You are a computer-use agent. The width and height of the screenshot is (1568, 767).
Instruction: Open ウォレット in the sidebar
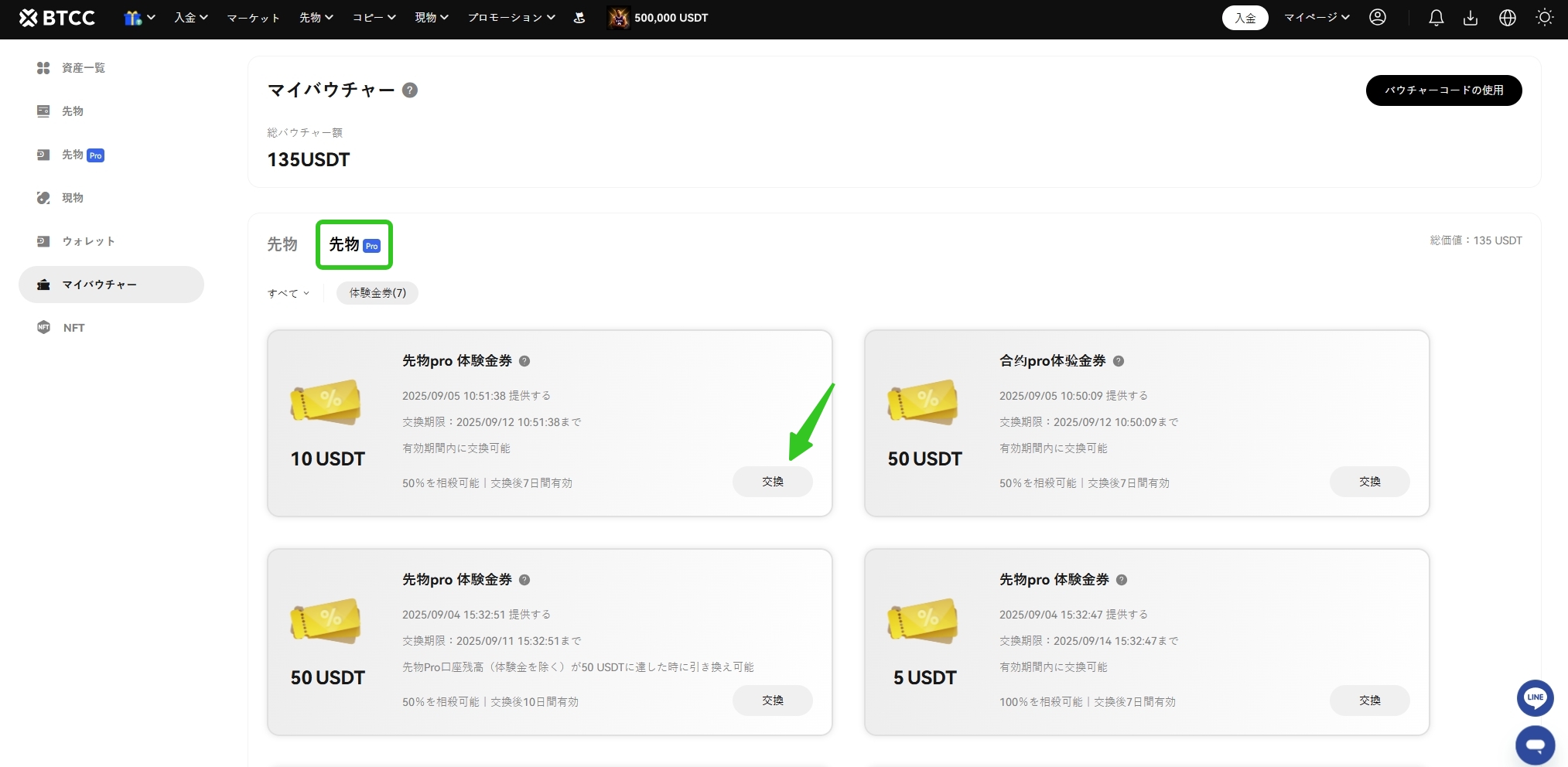88,241
